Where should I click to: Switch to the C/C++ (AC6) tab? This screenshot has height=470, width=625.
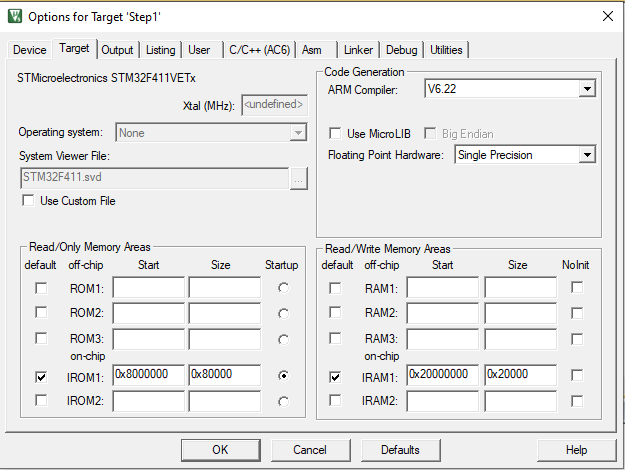[x=259, y=49]
